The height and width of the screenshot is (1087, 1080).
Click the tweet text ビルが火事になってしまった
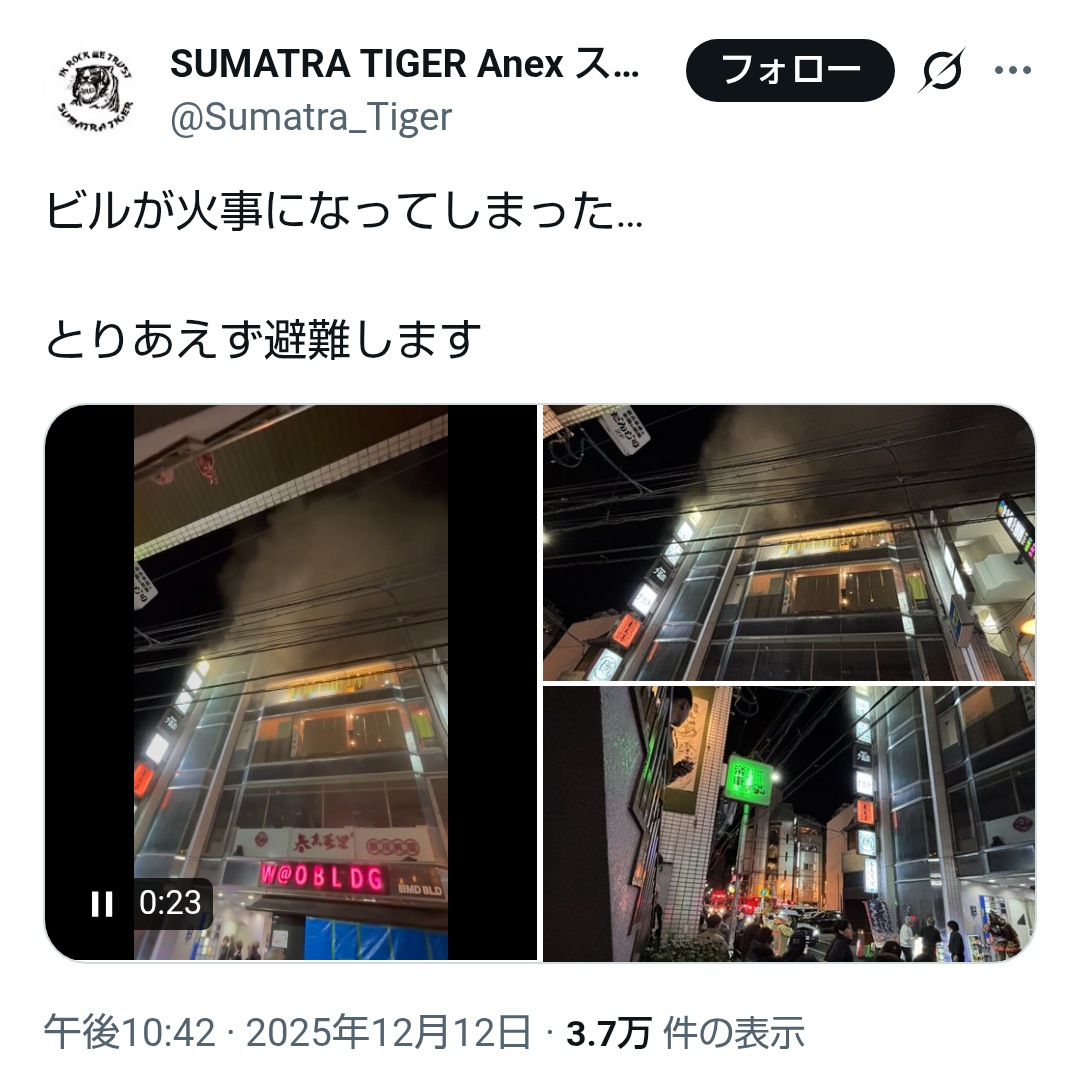pyautogui.click(x=345, y=211)
